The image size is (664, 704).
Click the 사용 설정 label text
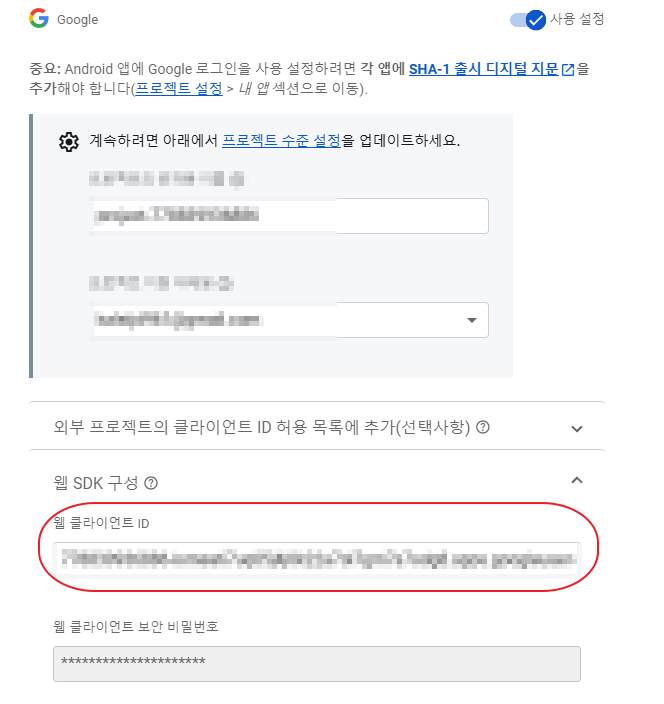[x=577, y=19]
